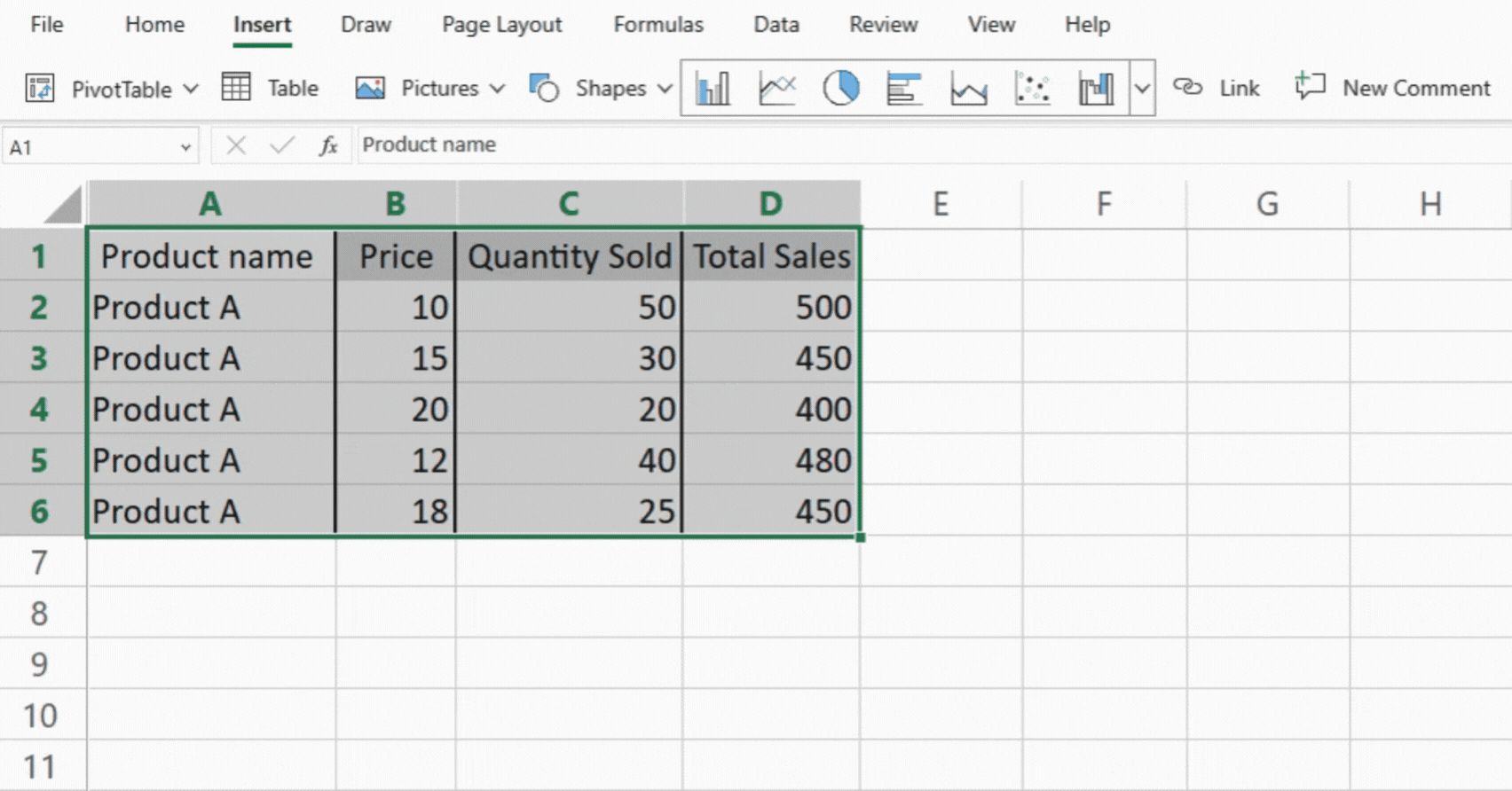Viewport: 1512px width, 791px height.
Task: Select row 1 header
Action: tap(41, 255)
